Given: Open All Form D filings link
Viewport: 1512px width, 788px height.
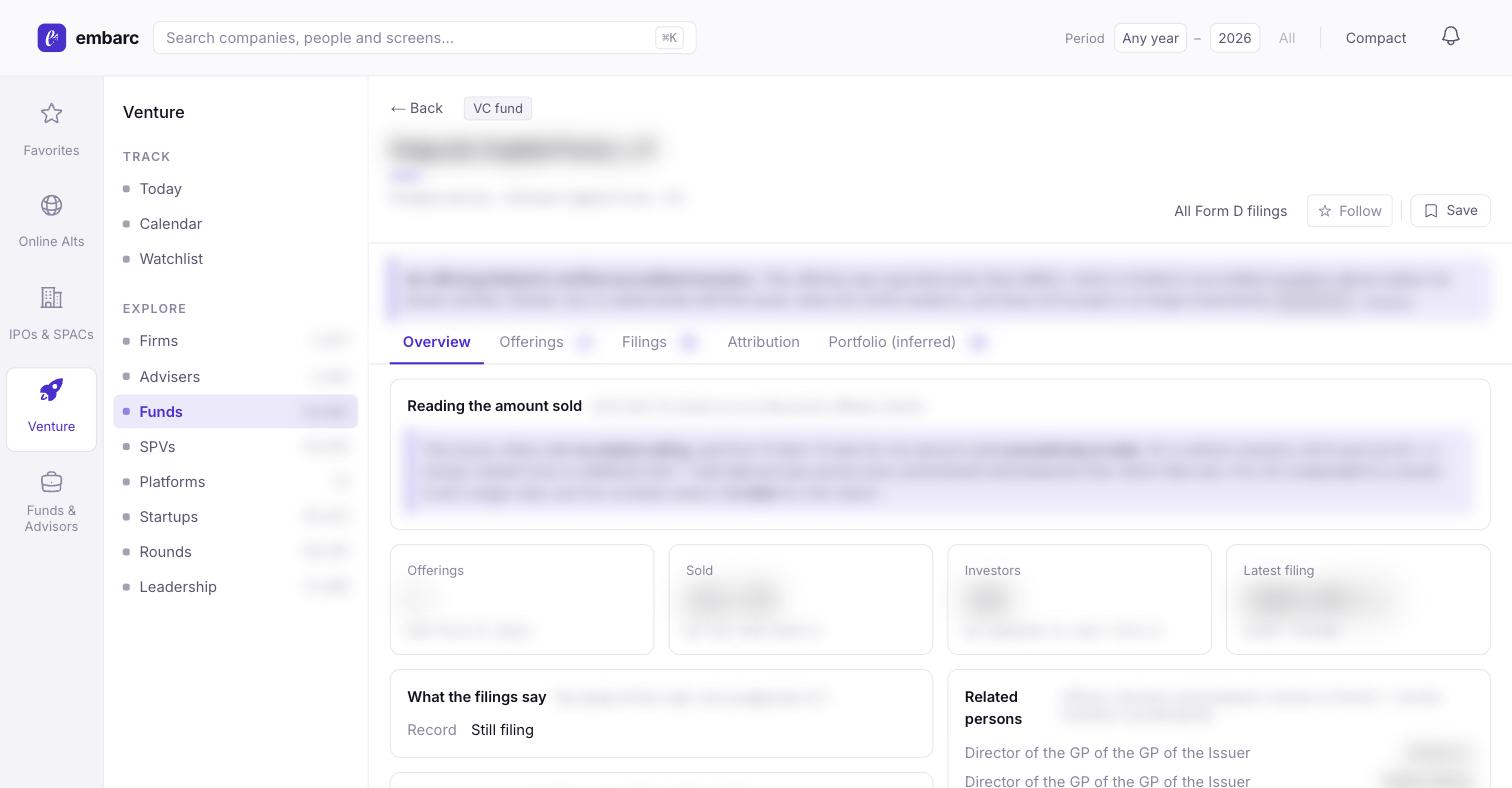Looking at the screenshot, I should coord(1230,211).
